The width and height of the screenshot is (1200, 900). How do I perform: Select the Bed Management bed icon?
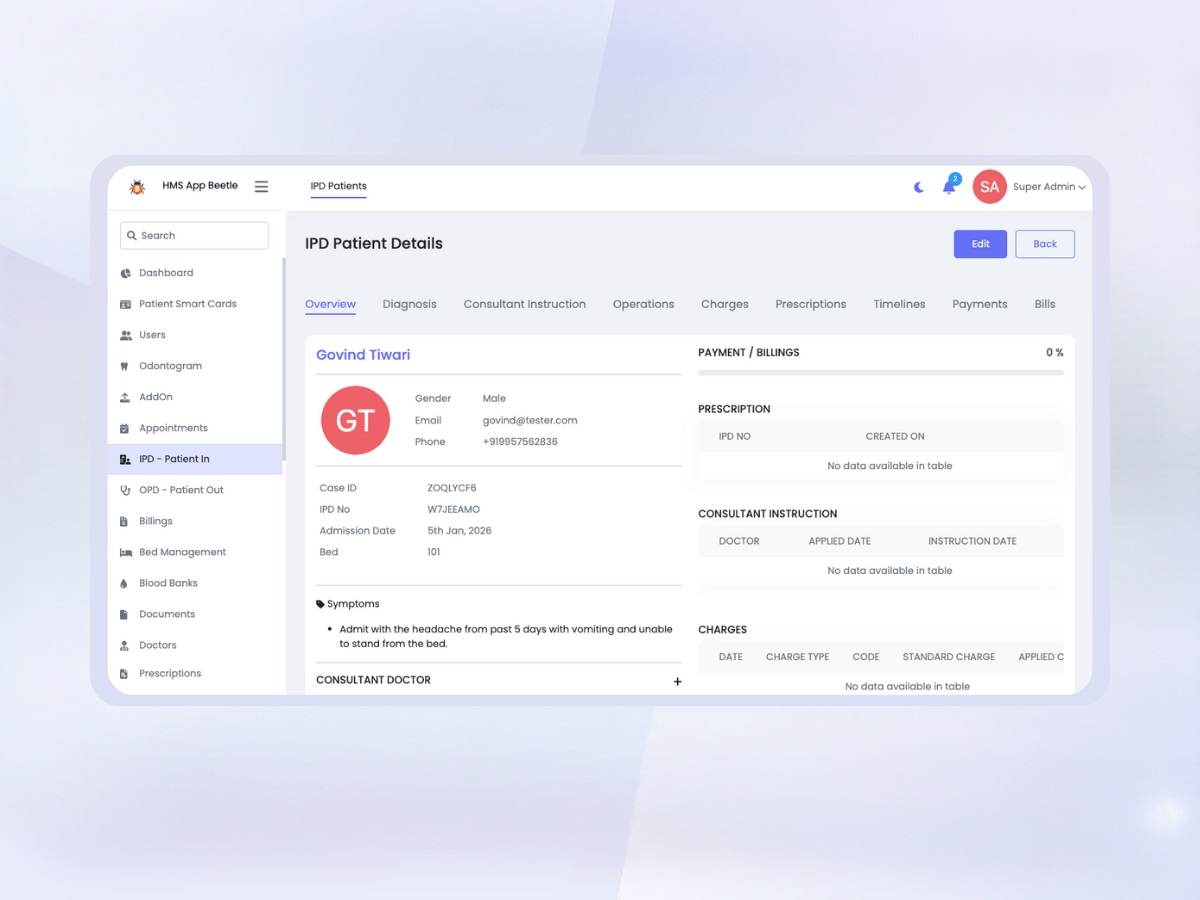125,552
